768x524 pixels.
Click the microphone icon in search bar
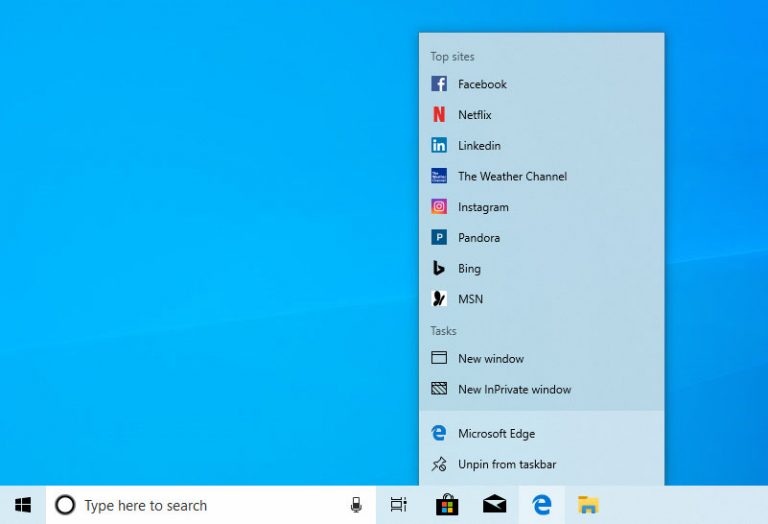(x=356, y=505)
